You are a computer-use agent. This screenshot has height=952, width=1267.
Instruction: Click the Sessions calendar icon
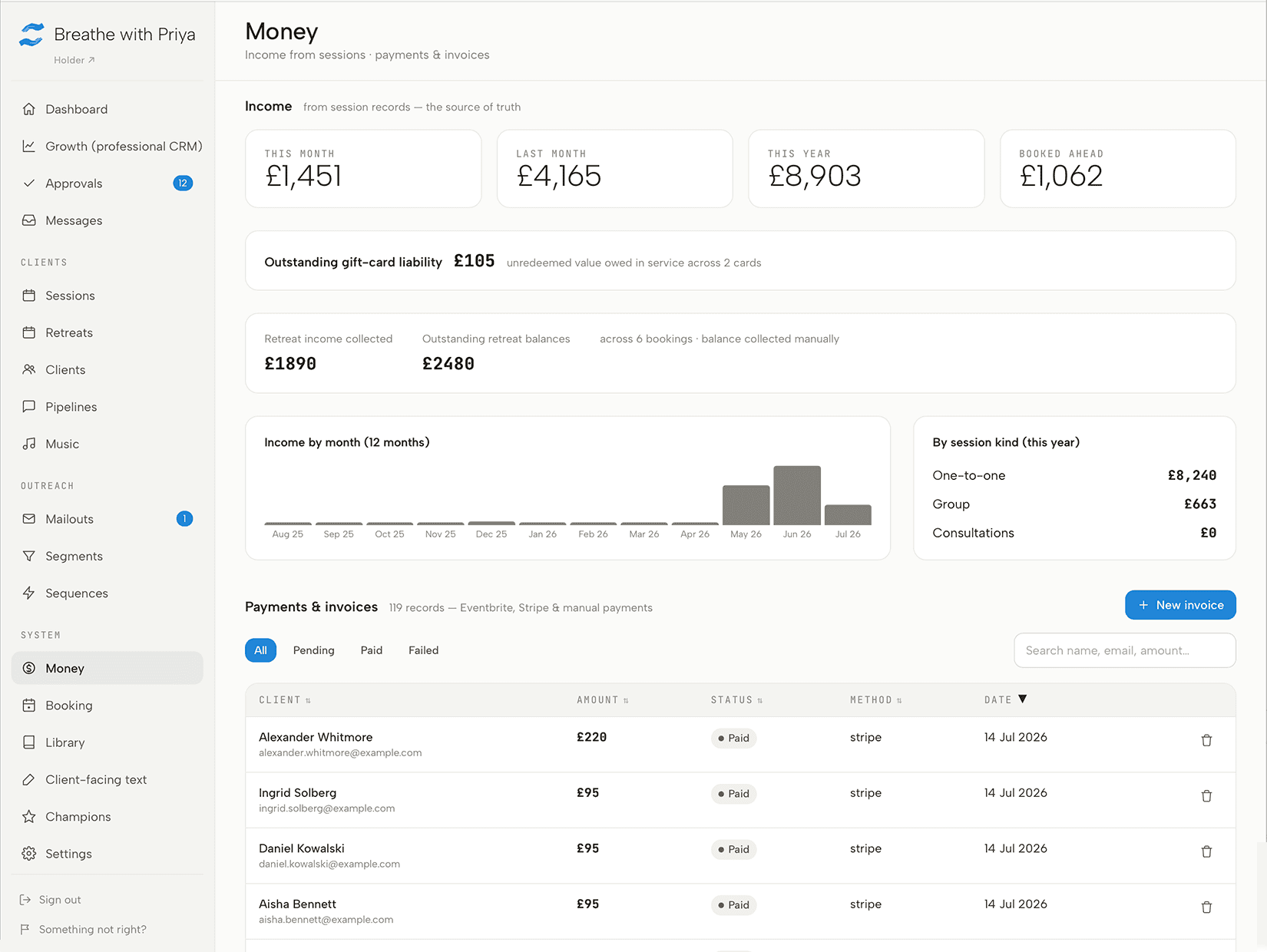(29, 296)
